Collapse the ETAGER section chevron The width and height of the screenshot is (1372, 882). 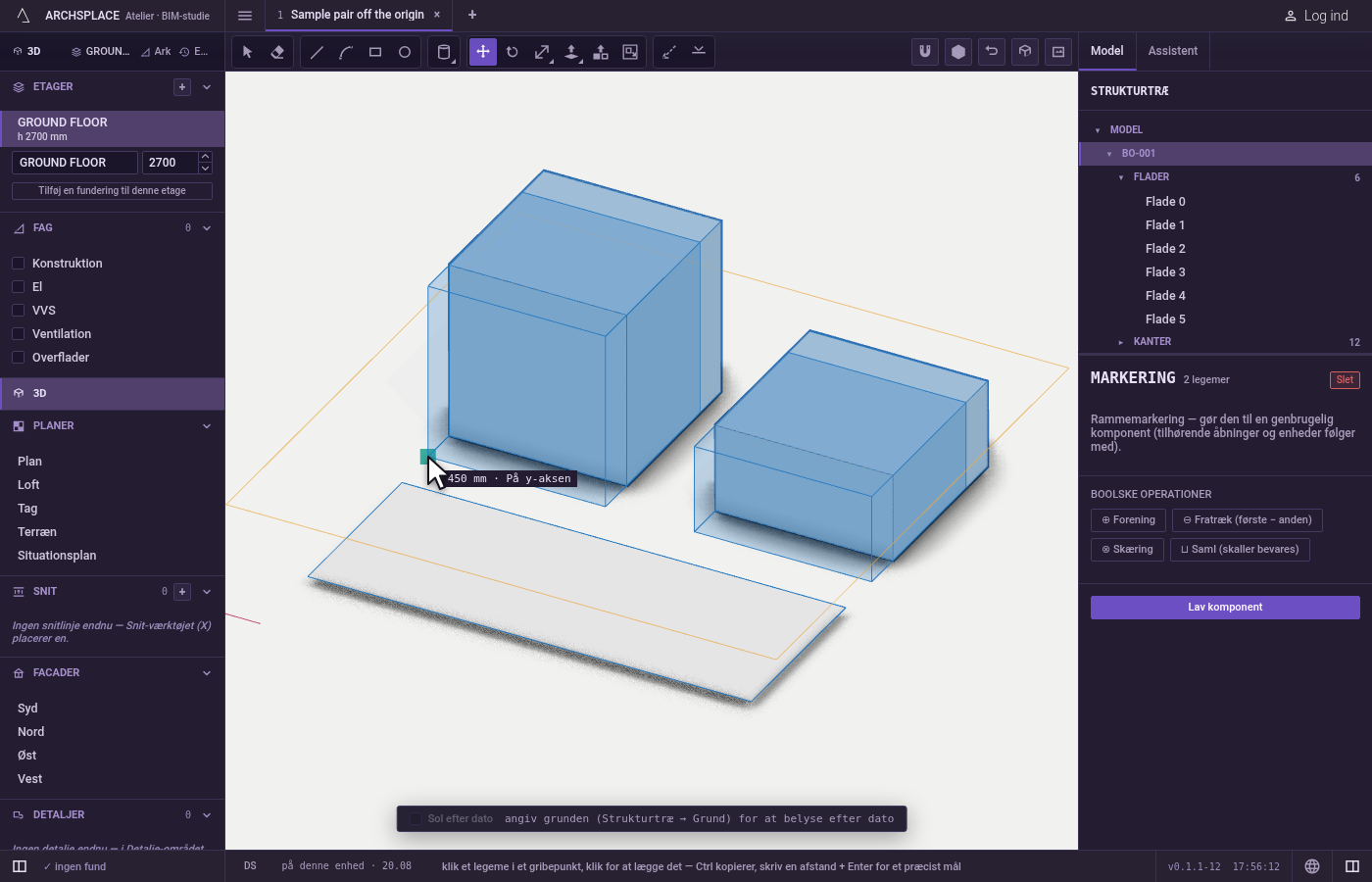point(207,87)
